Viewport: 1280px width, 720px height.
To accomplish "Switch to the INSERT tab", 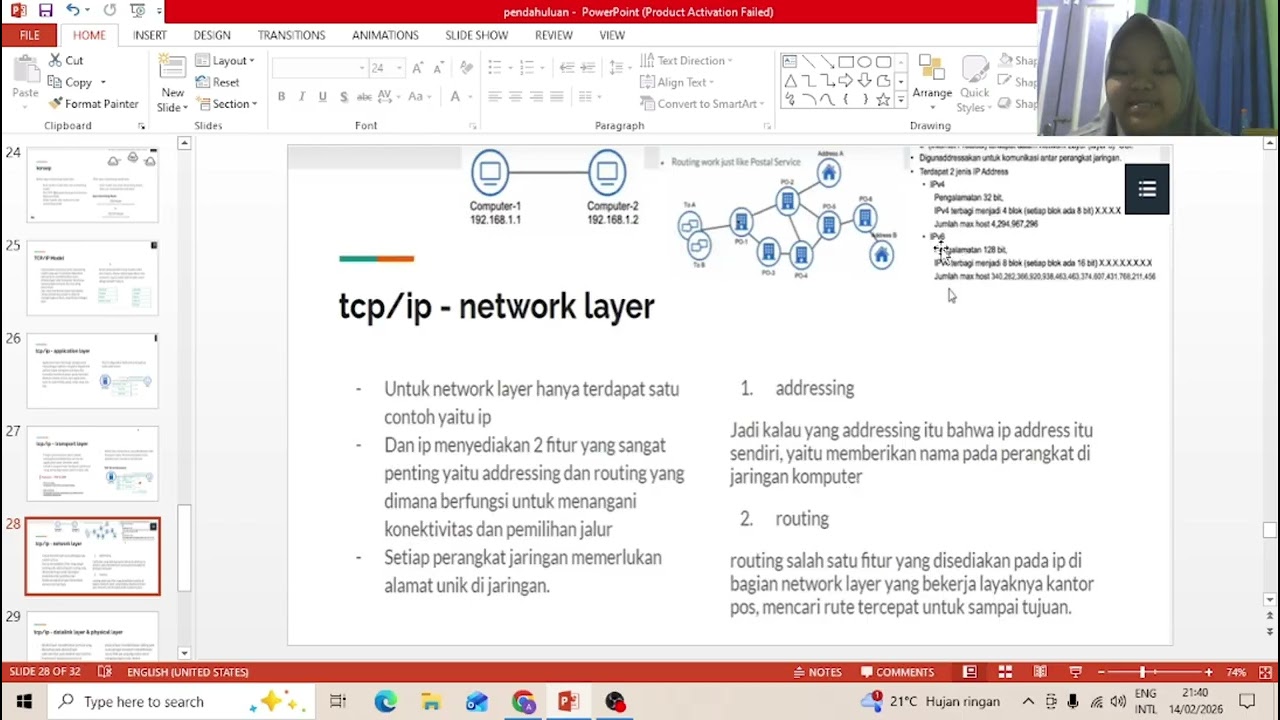I will 150,35.
